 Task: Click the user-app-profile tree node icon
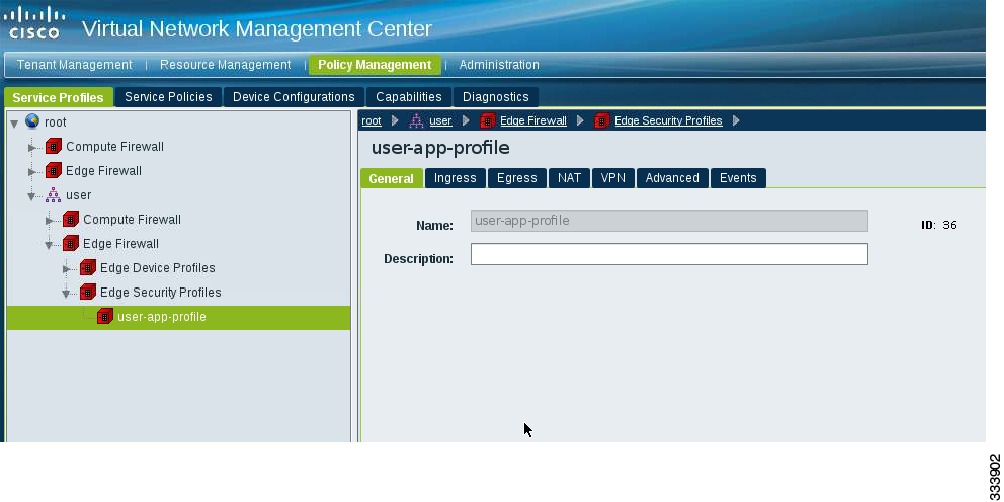[x=104, y=316]
